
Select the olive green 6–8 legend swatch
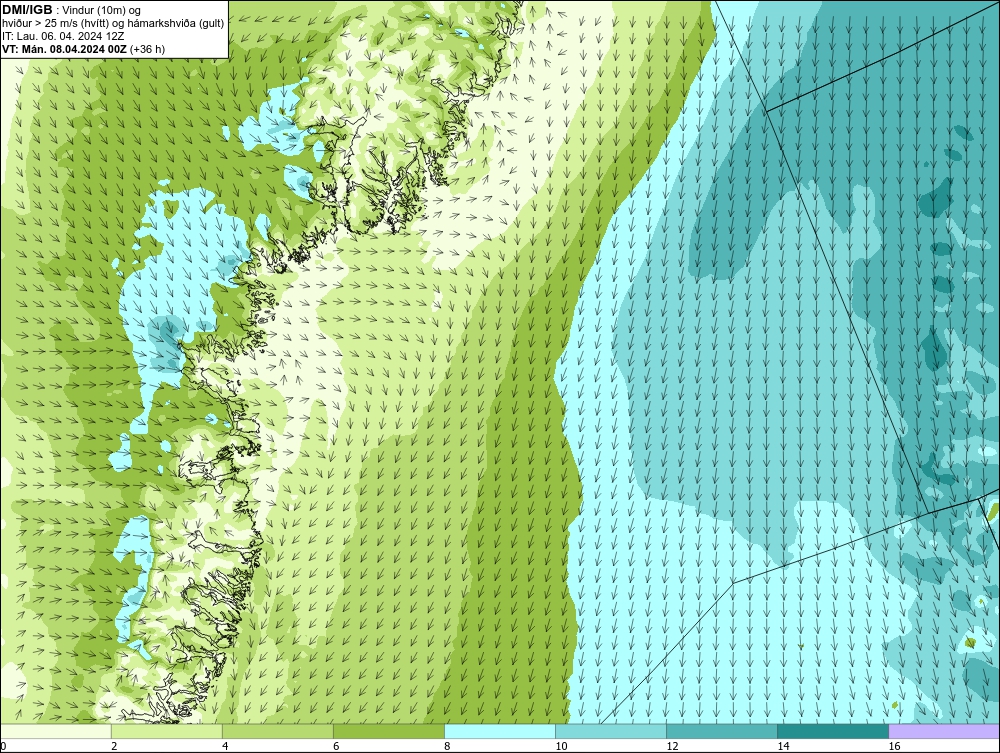[388, 731]
